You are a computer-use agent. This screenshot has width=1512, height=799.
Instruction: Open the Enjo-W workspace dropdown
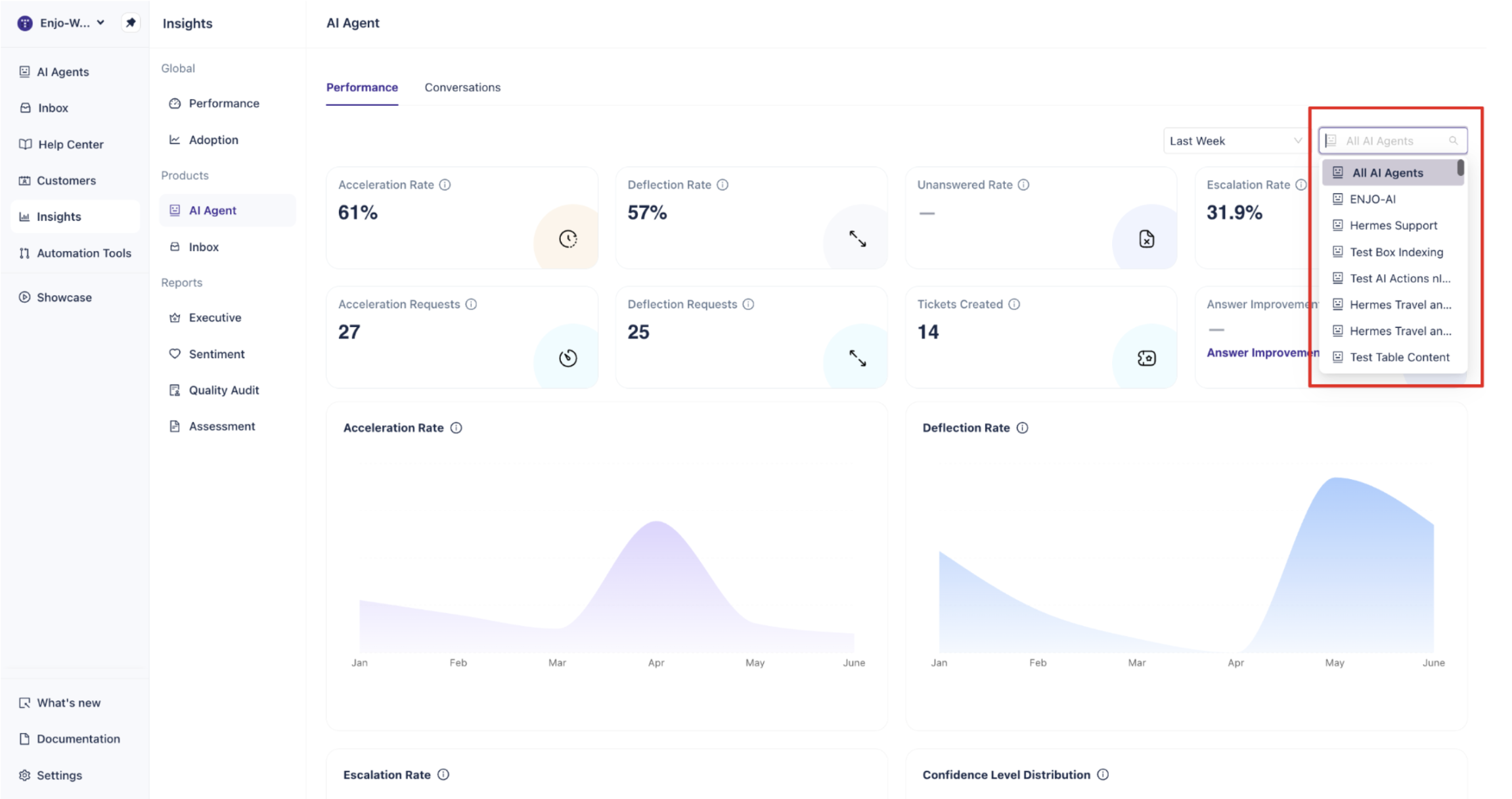(x=62, y=23)
